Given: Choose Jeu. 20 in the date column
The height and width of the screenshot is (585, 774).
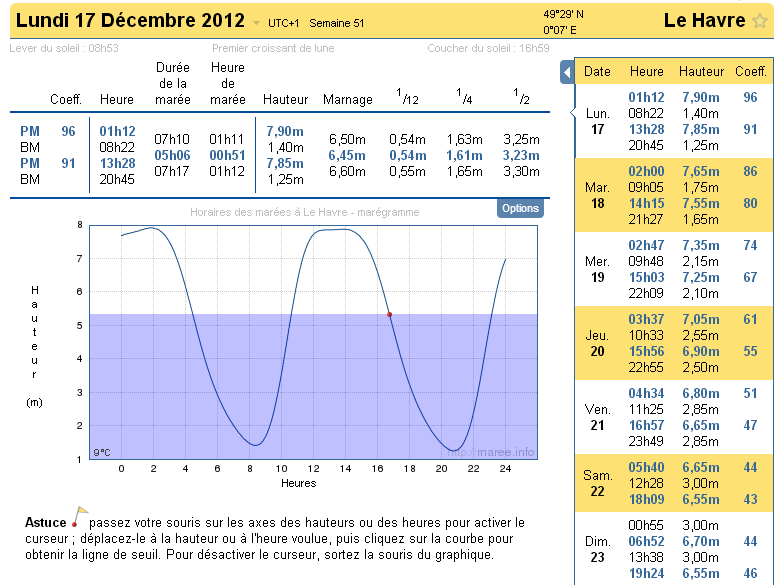Looking at the screenshot, I should tap(597, 343).
